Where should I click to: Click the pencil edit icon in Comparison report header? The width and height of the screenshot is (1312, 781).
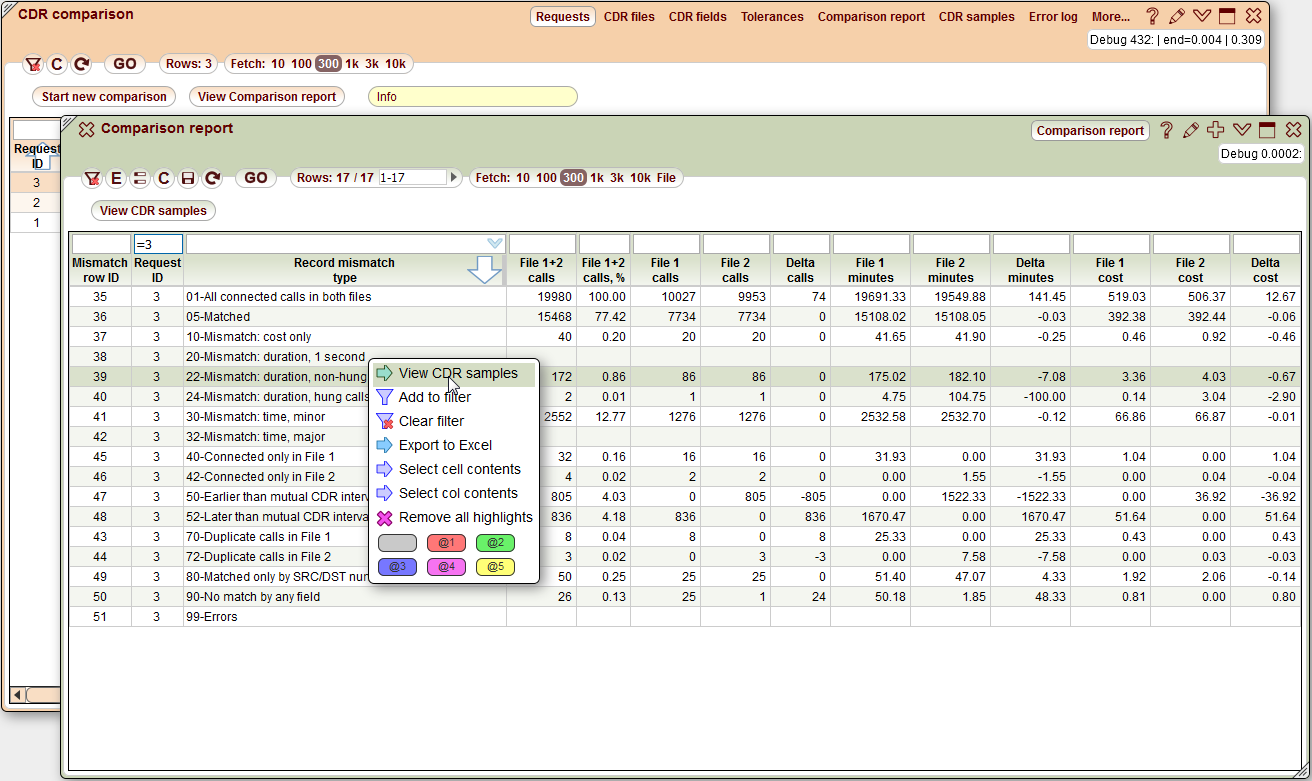coord(1190,130)
